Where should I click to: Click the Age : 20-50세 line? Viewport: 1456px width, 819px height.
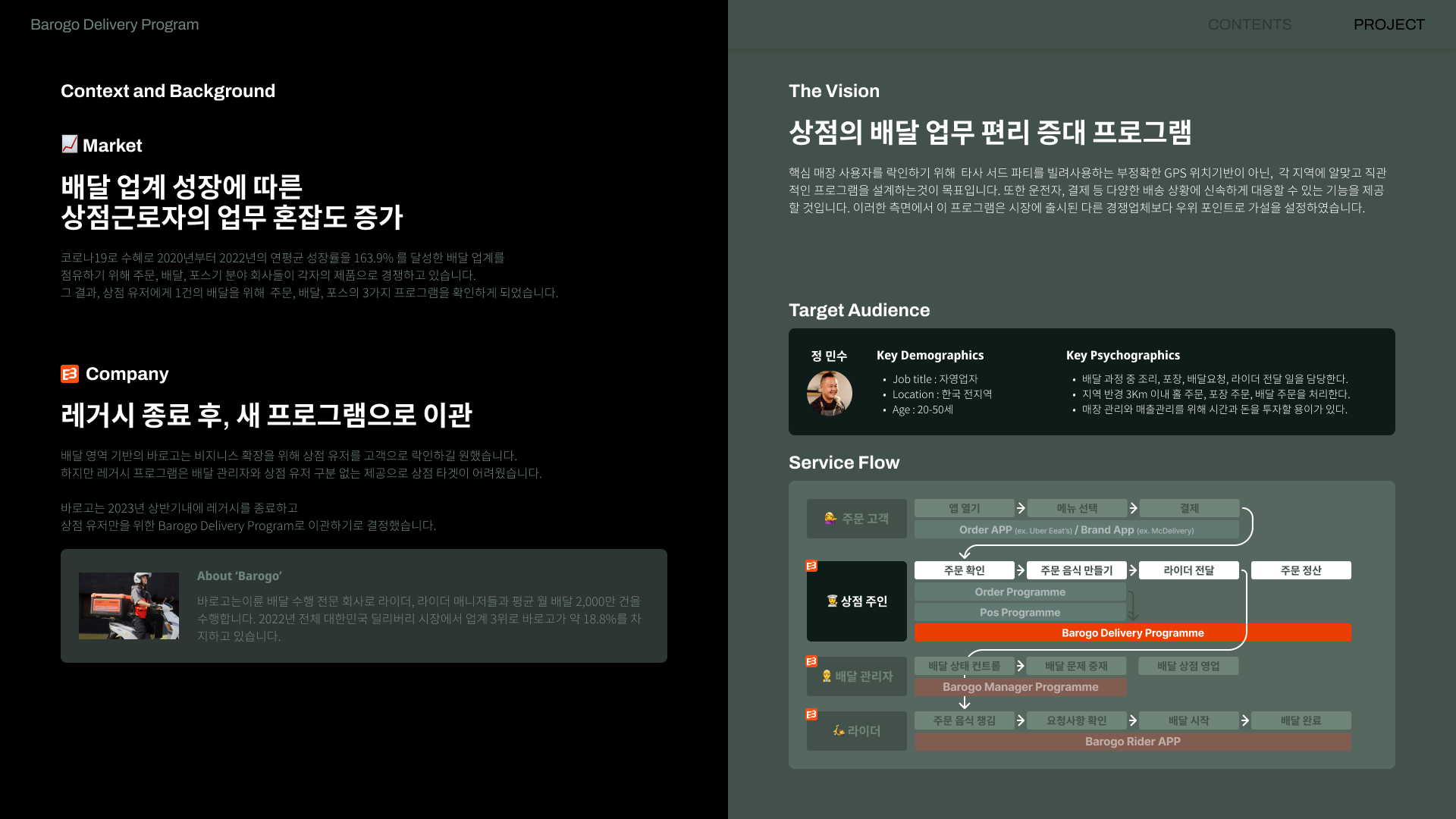pos(923,409)
